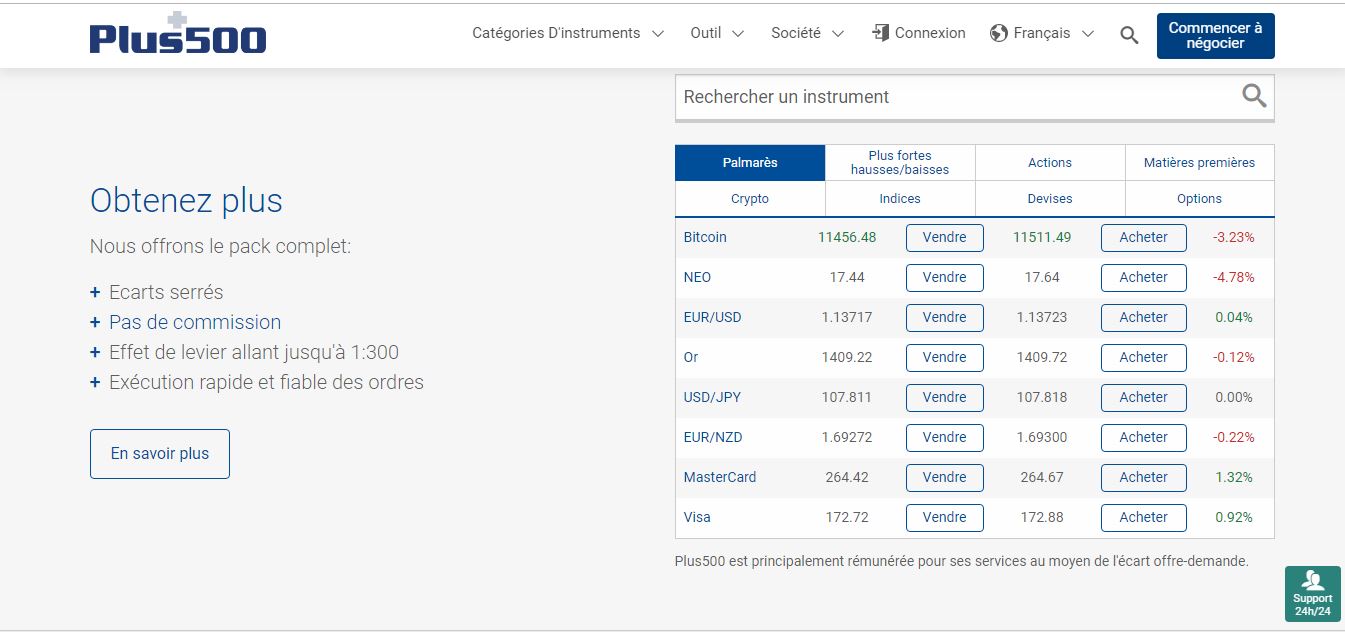Open the Options tab
The image size is (1345, 632).
(x=1200, y=198)
